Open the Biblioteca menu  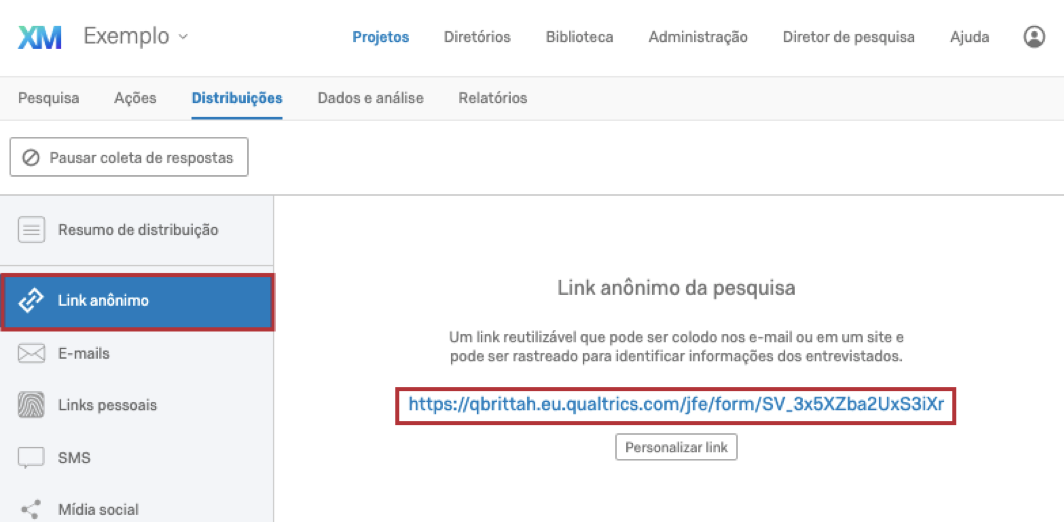580,37
